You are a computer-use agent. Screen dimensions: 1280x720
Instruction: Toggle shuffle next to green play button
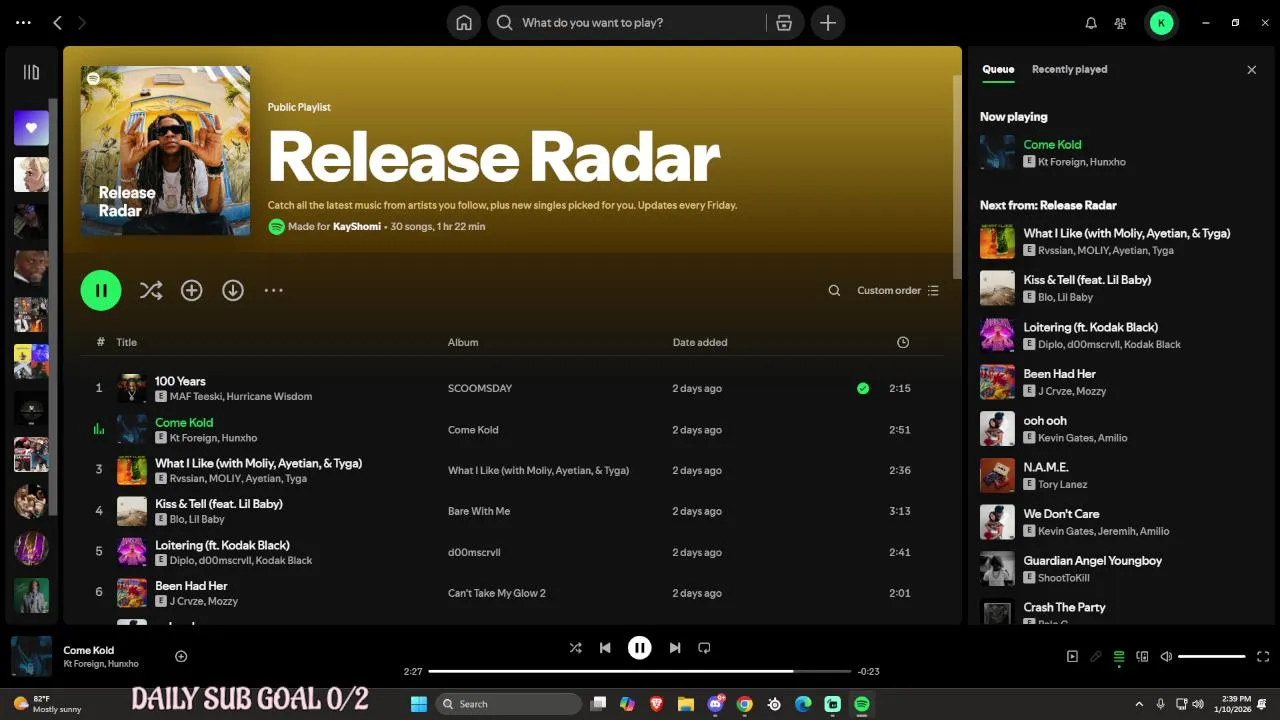click(x=151, y=290)
